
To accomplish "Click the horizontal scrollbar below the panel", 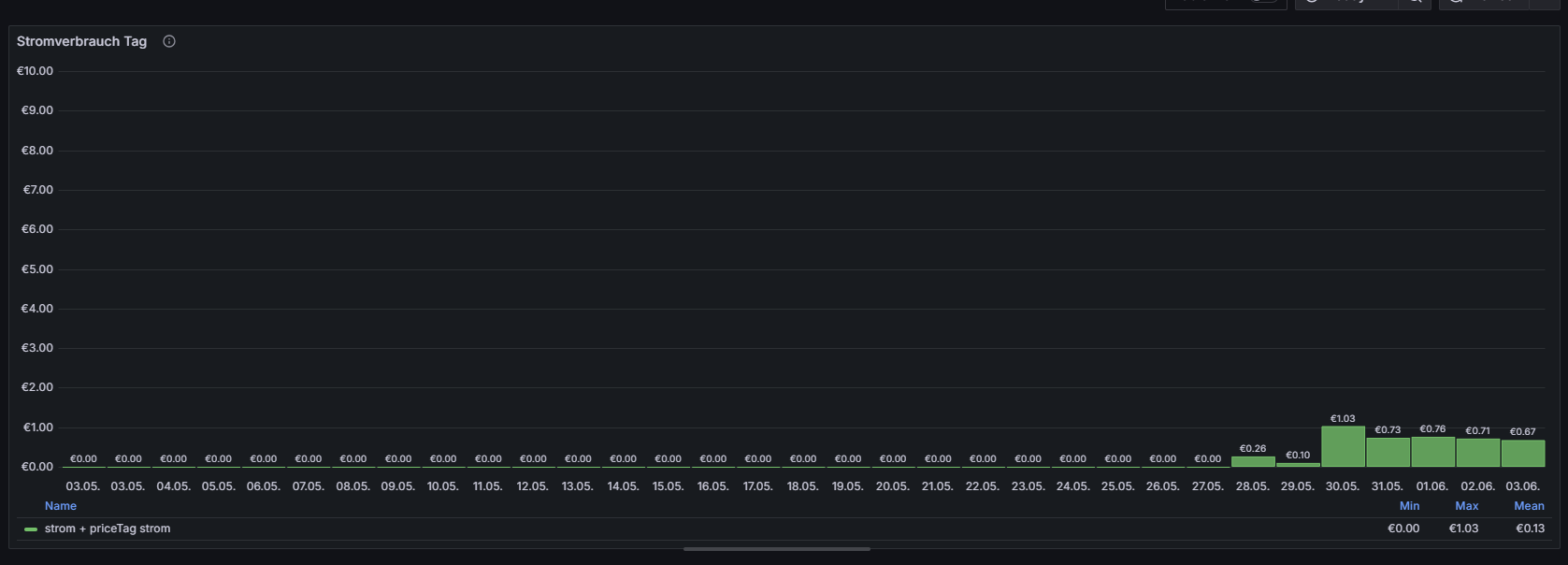I will [776, 549].
